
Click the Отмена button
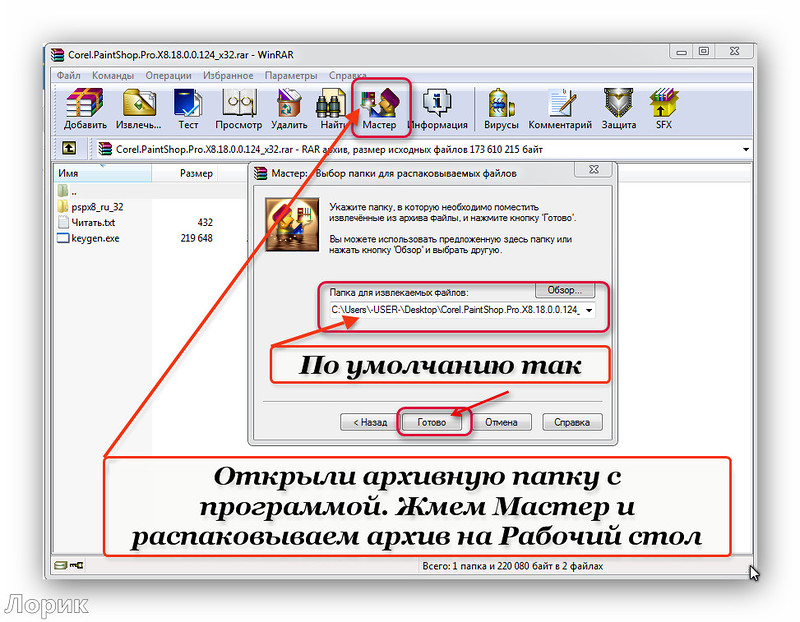[x=501, y=422]
